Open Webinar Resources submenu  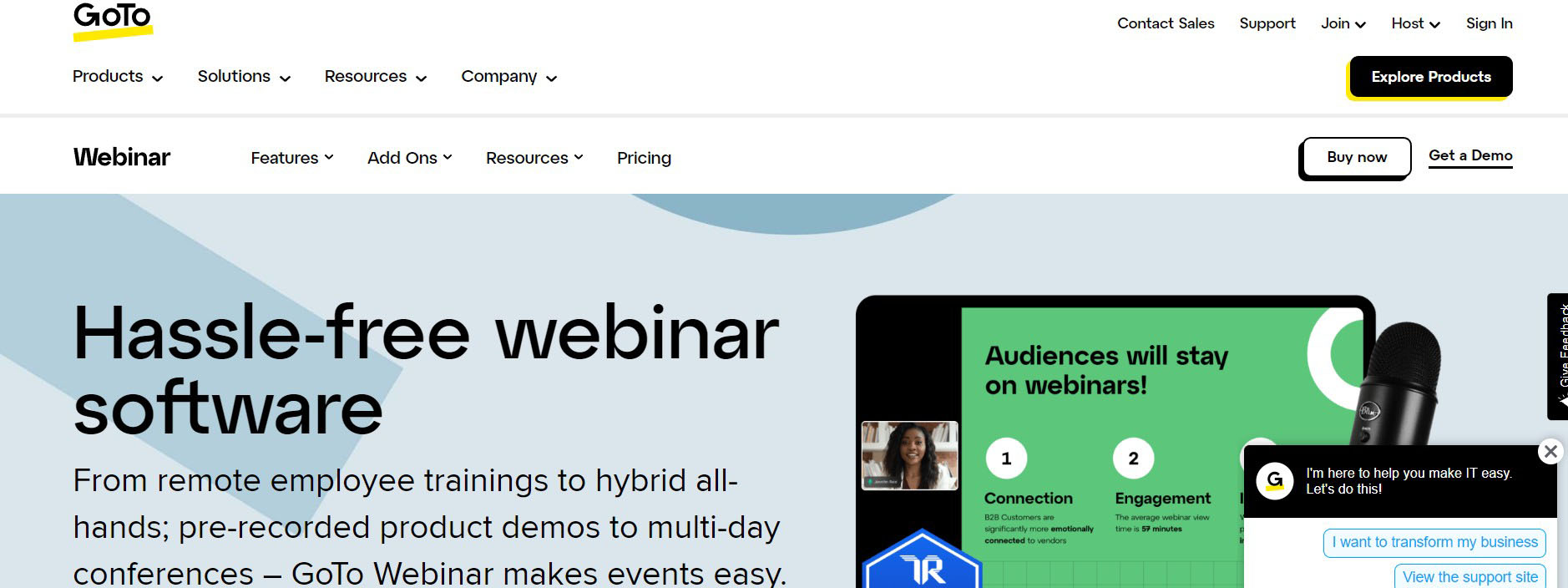[534, 158]
